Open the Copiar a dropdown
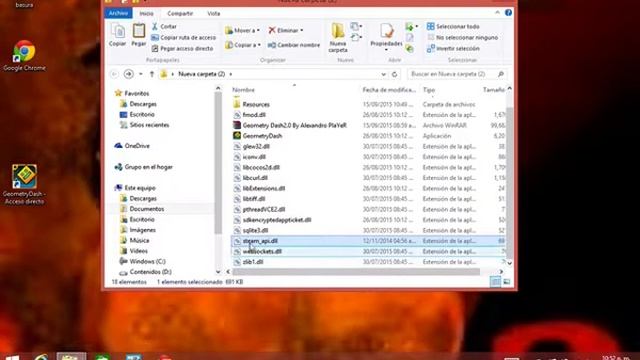This screenshot has height=360, width=640. point(243,45)
